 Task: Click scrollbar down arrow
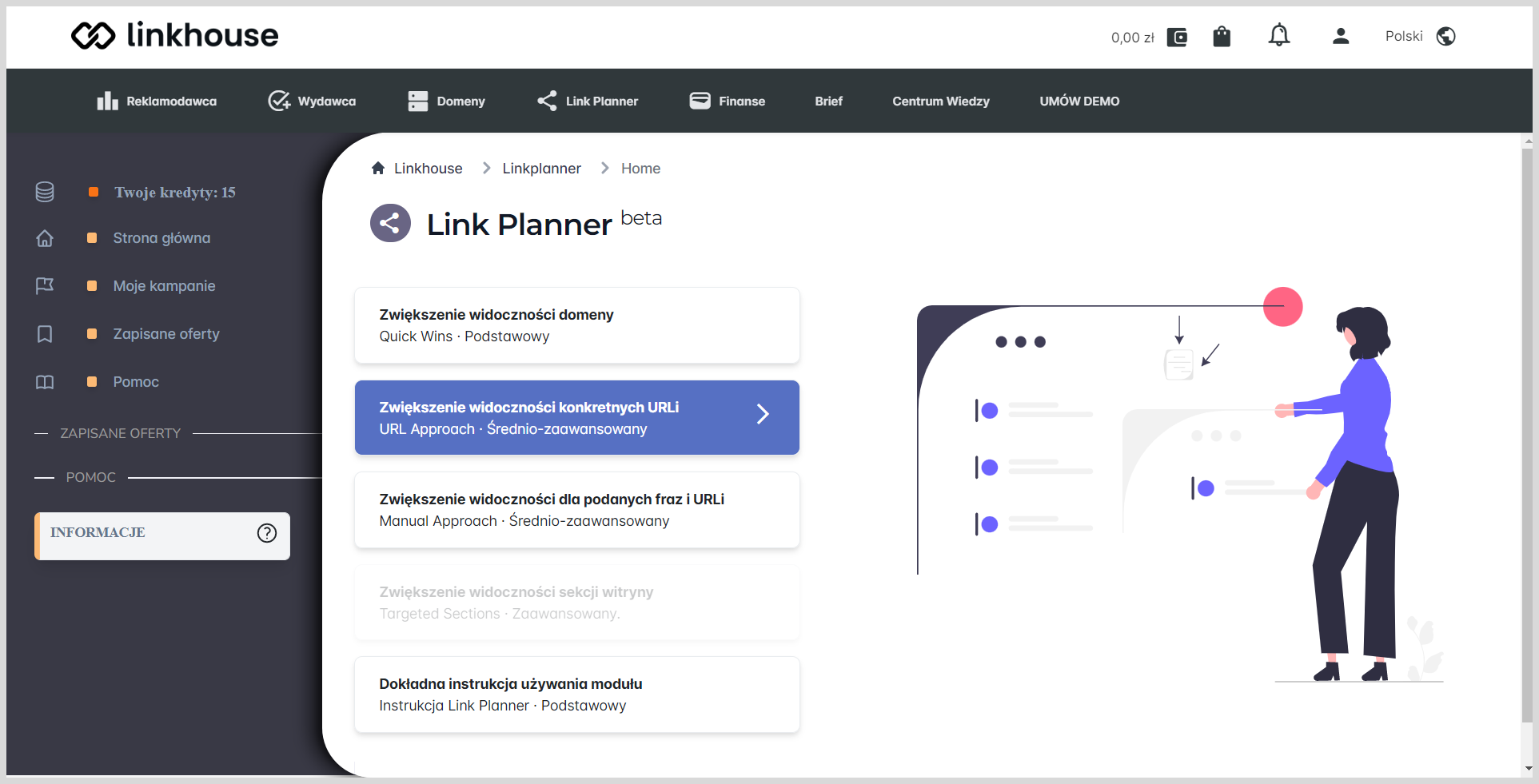tap(1528, 769)
